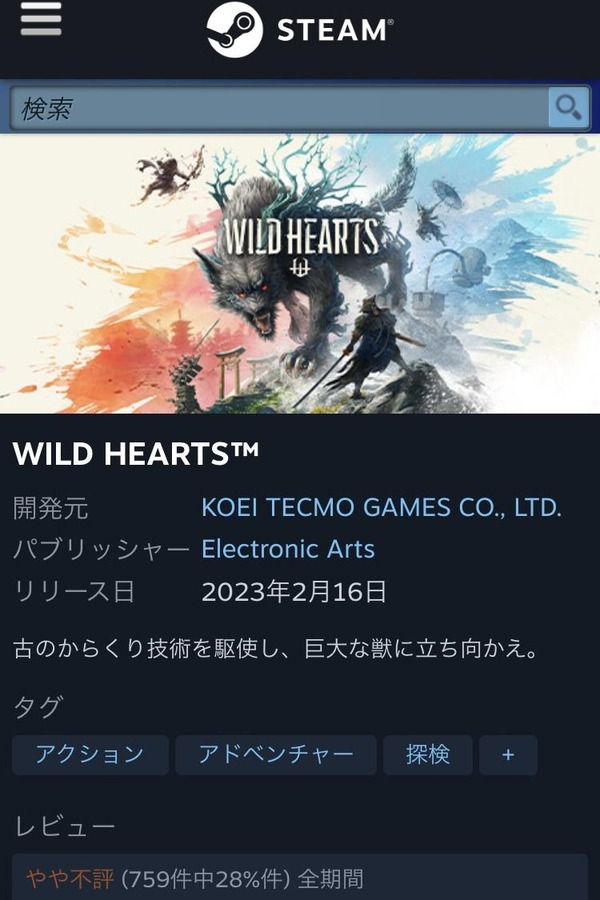The width and height of the screenshot is (600, 900).
Task: Click the 全期間 review period label
Action: tap(330, 879)
